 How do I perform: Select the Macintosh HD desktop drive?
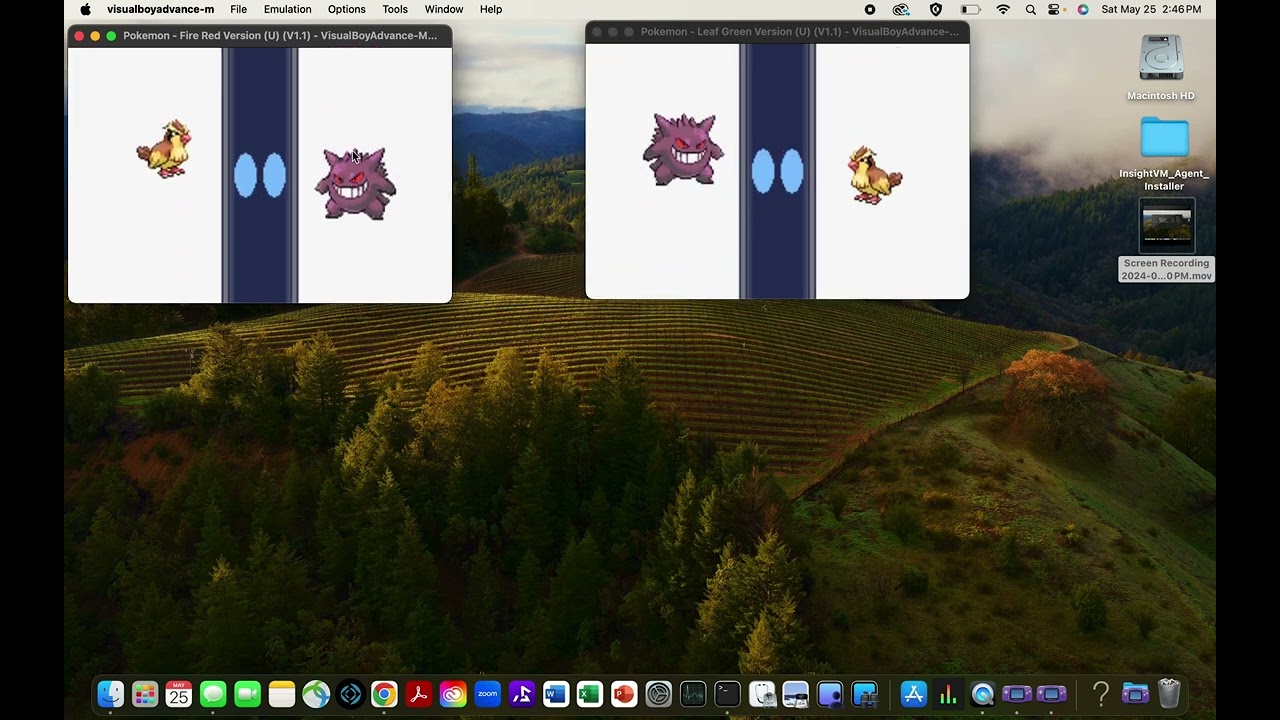(x=1161, y=60)
